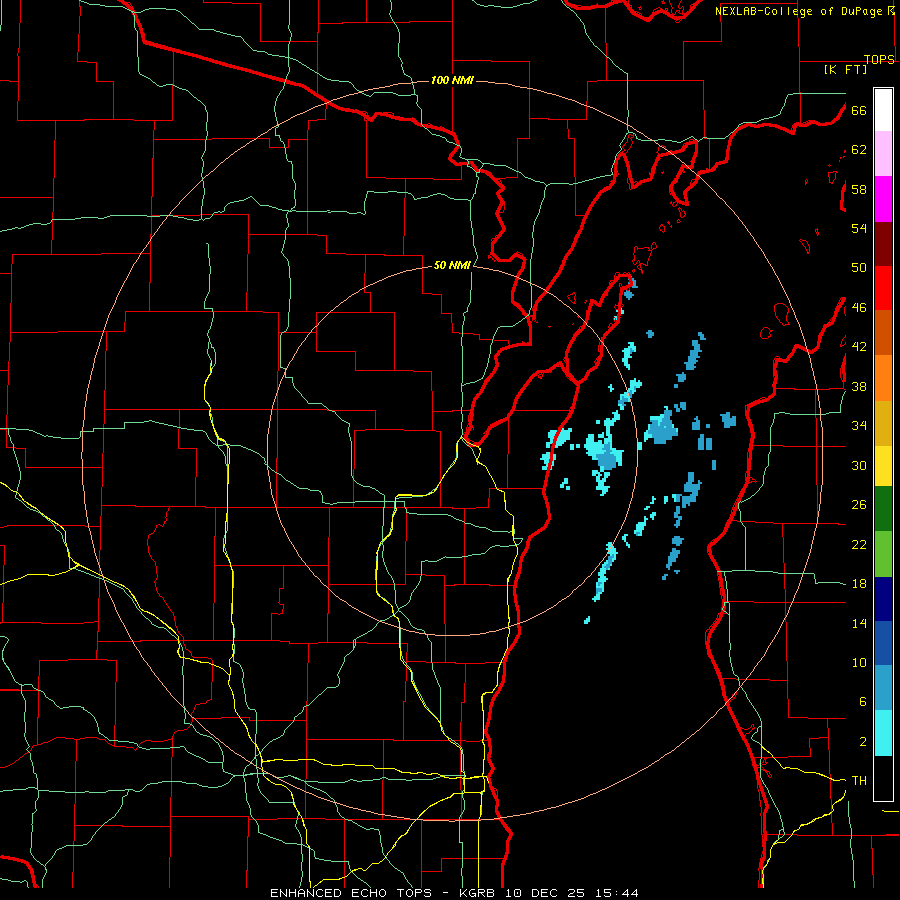Click the 'NEXLAB-College of DuPage' credit text
Image resolution: width=900 pixels, height=900 pixels.
point(798,11)
